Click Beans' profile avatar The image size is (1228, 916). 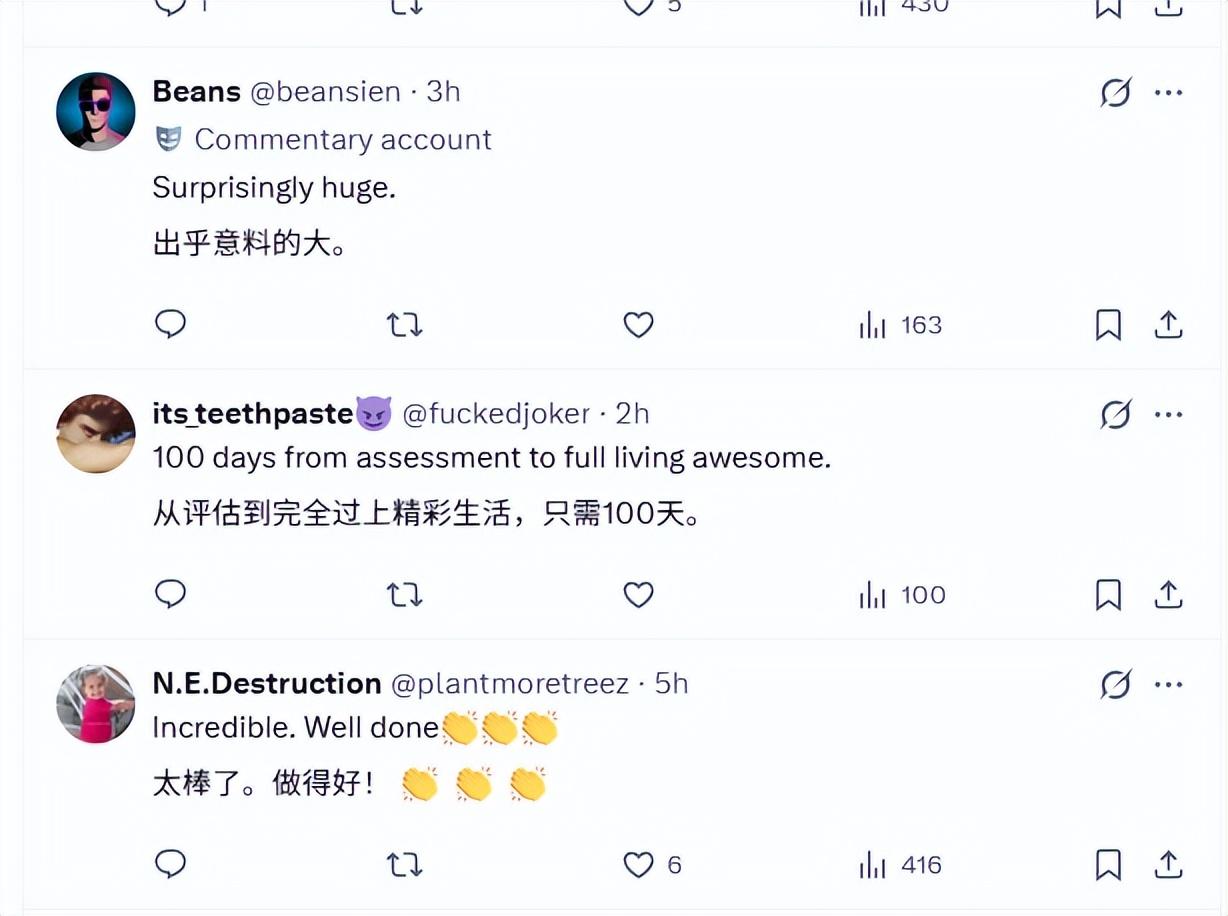coord(96,111)
